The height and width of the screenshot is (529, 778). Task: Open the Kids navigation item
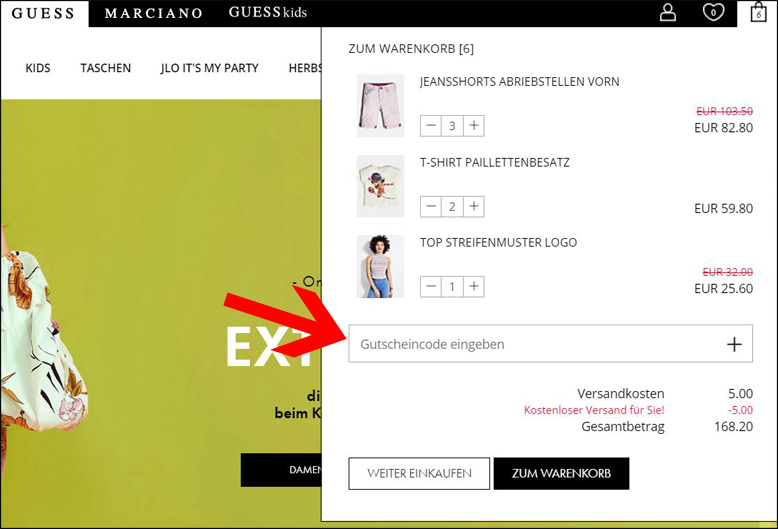[38, 68]
